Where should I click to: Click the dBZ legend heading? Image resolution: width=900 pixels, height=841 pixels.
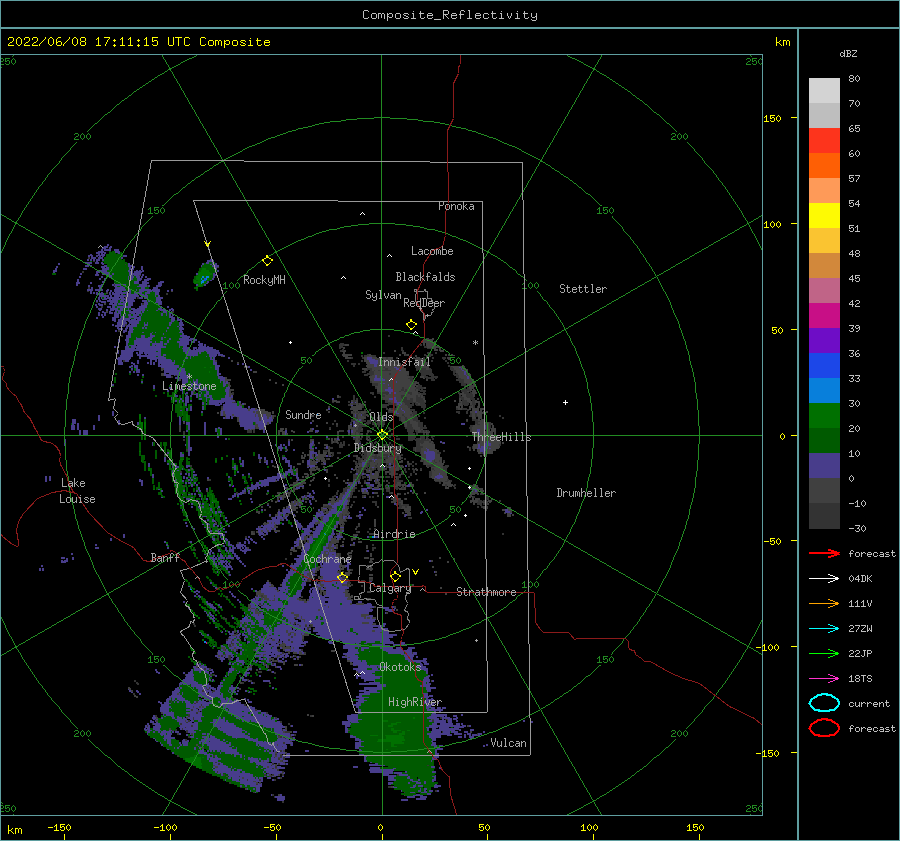pyautogui.click(x=848, y=53)
